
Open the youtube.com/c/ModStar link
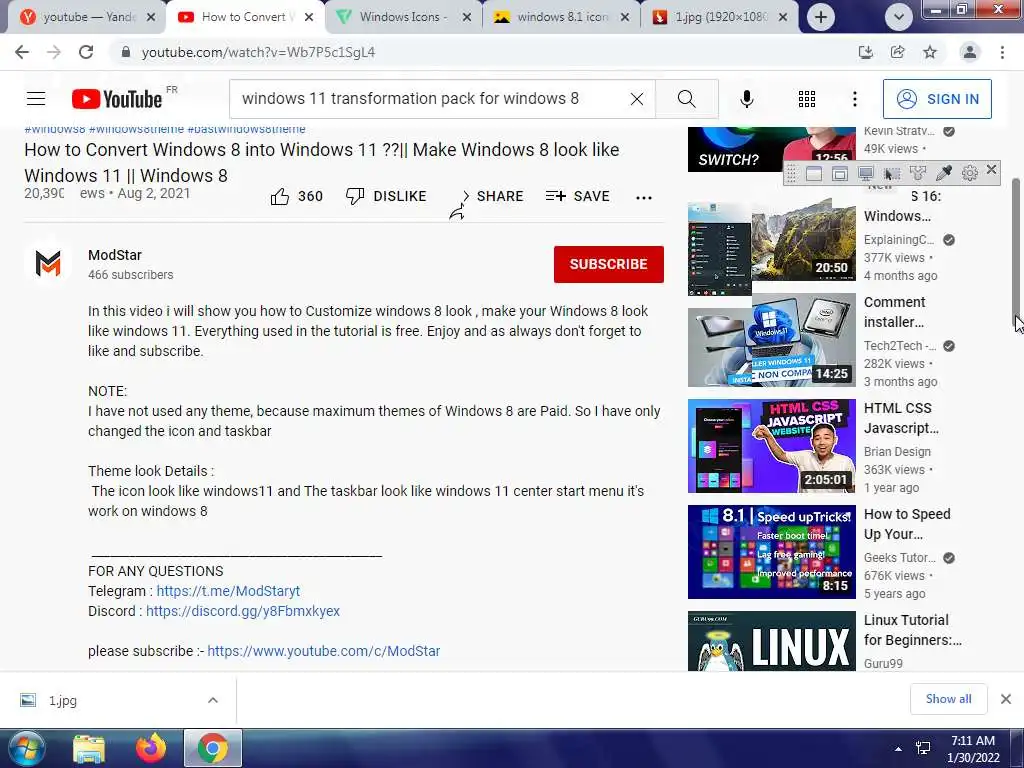[323, 651]
